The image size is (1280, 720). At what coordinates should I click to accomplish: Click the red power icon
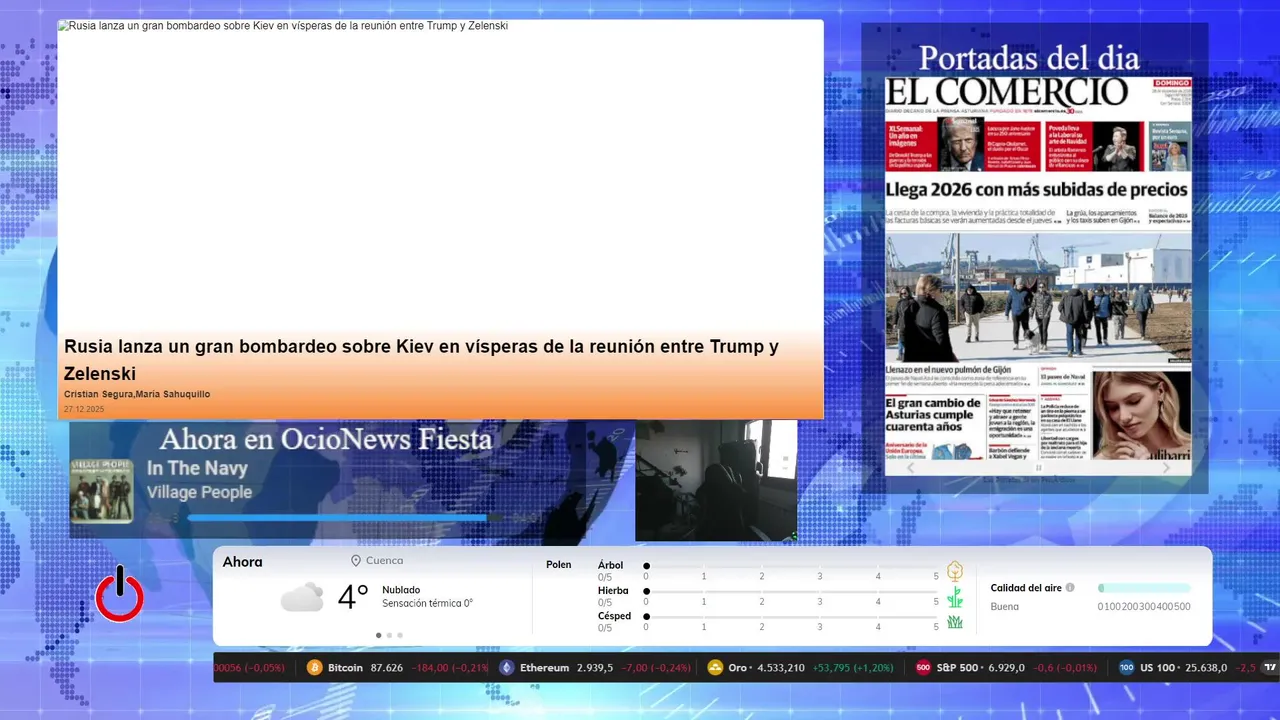pyautogui.click(x=119, y=594)
